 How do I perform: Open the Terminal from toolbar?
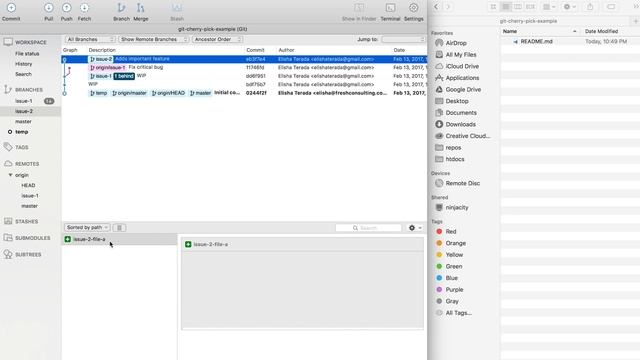[390, 8]
